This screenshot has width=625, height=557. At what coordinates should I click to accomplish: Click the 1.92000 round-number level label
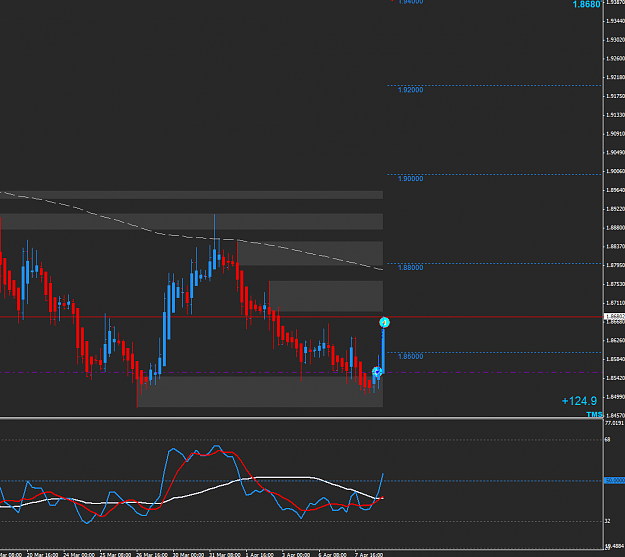(x=411, y=90)
